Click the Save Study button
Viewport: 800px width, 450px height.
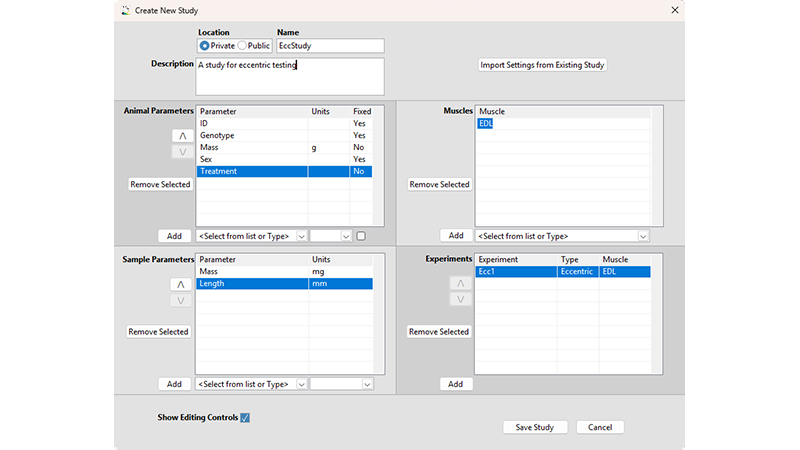tap(535, 427)
